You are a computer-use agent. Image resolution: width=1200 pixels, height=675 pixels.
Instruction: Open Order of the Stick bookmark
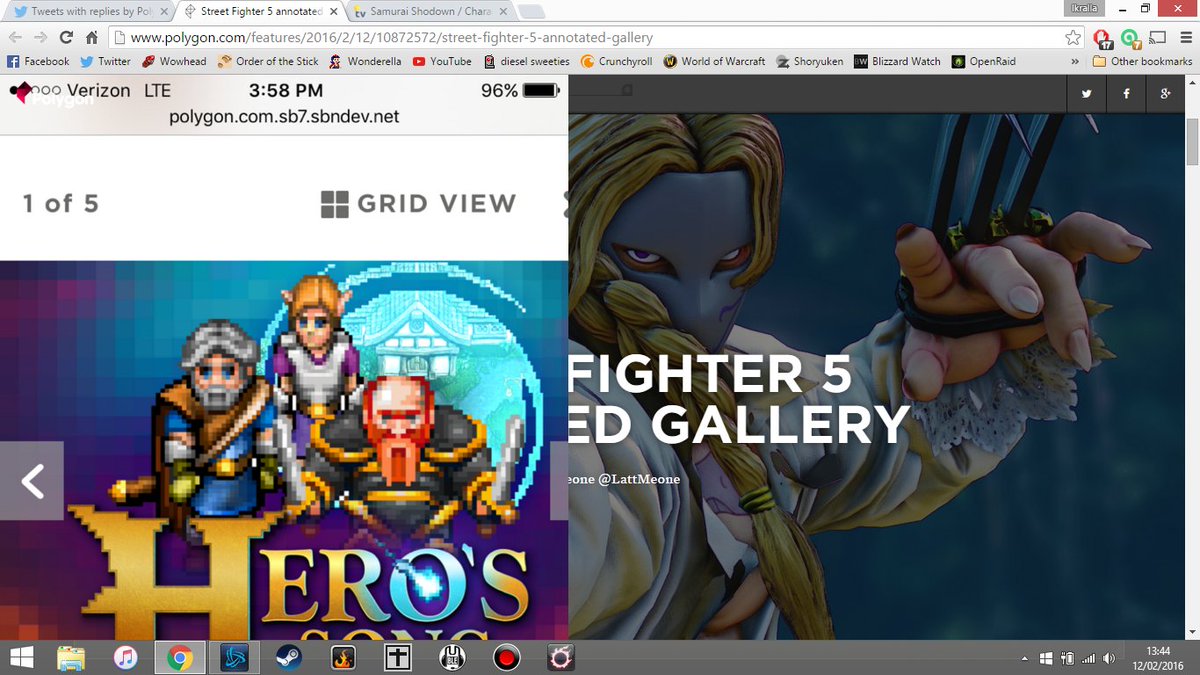tap(267, 61)
